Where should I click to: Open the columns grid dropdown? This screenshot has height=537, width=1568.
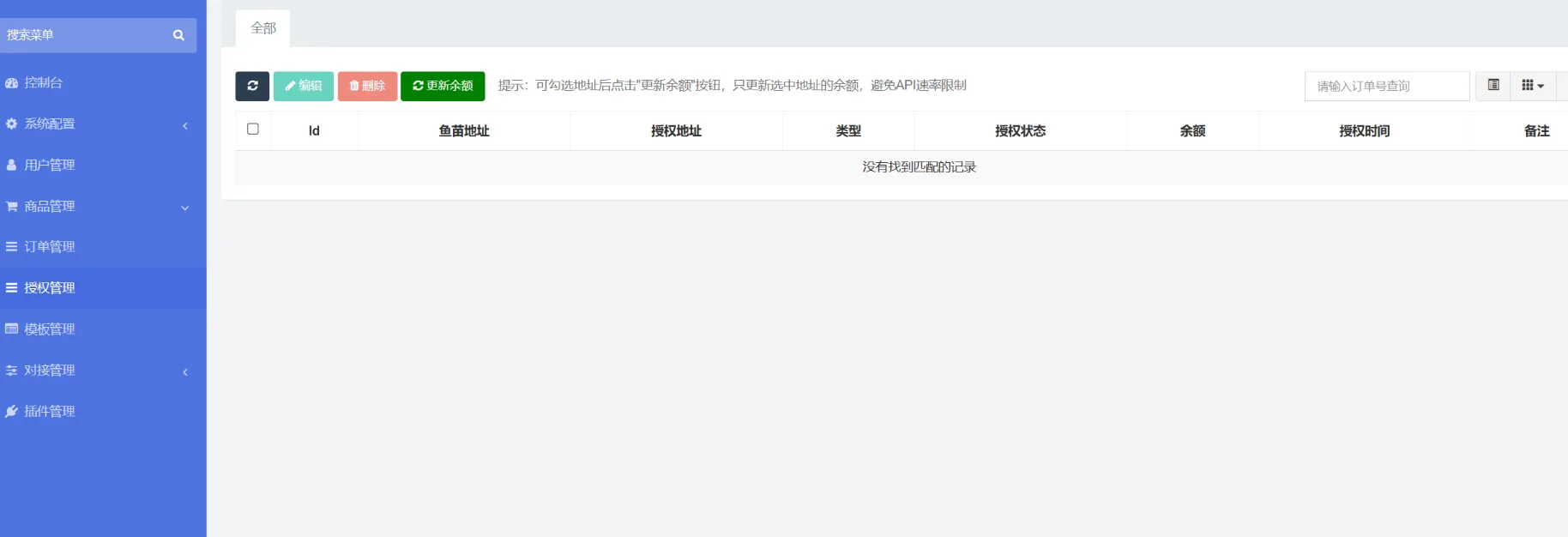[1532, 86]
